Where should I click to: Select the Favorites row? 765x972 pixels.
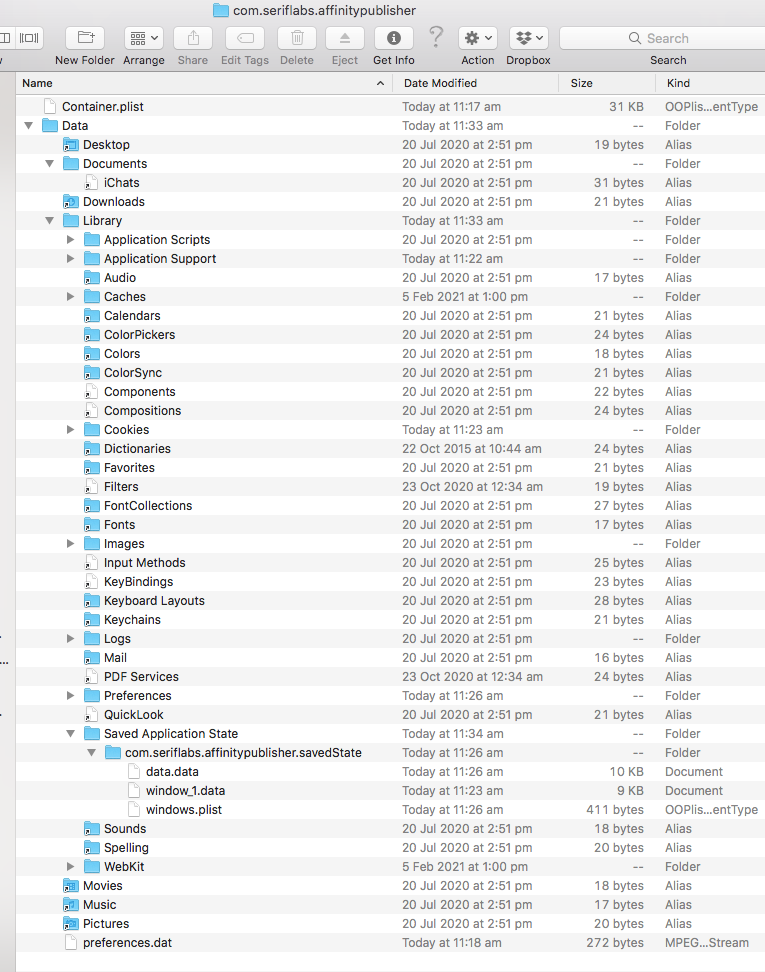pos(391,467)
